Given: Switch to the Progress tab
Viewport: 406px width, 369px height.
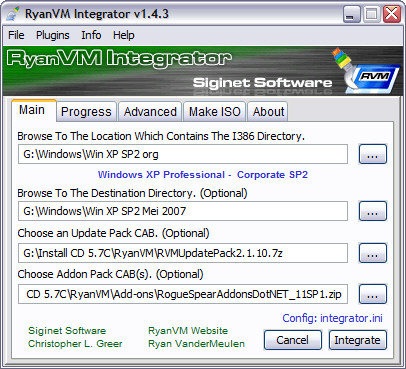Looking at the screenshot, I should click(86, 112).
